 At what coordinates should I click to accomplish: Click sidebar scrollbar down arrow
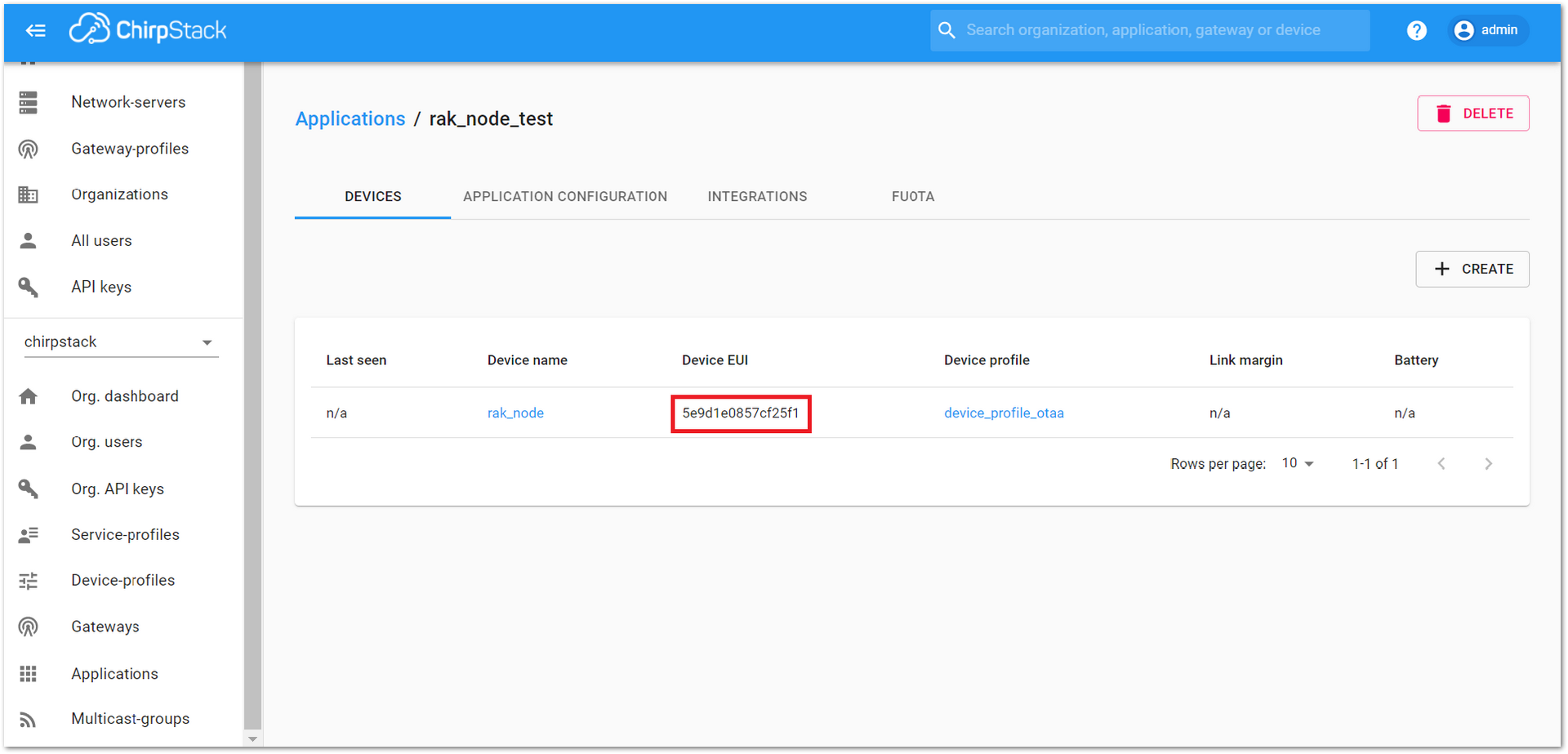pos(252,739)
